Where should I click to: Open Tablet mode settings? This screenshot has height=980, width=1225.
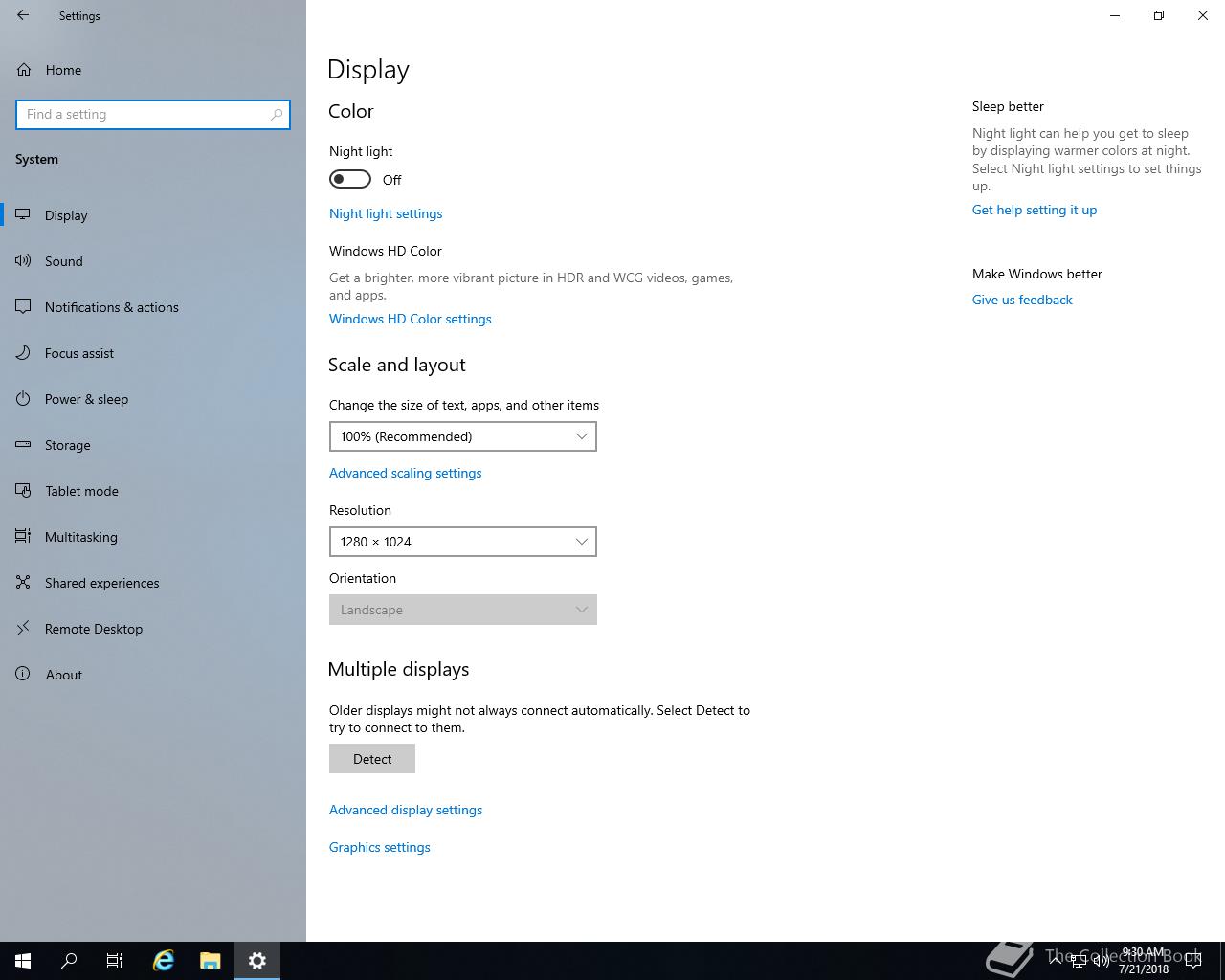point(153,491)
